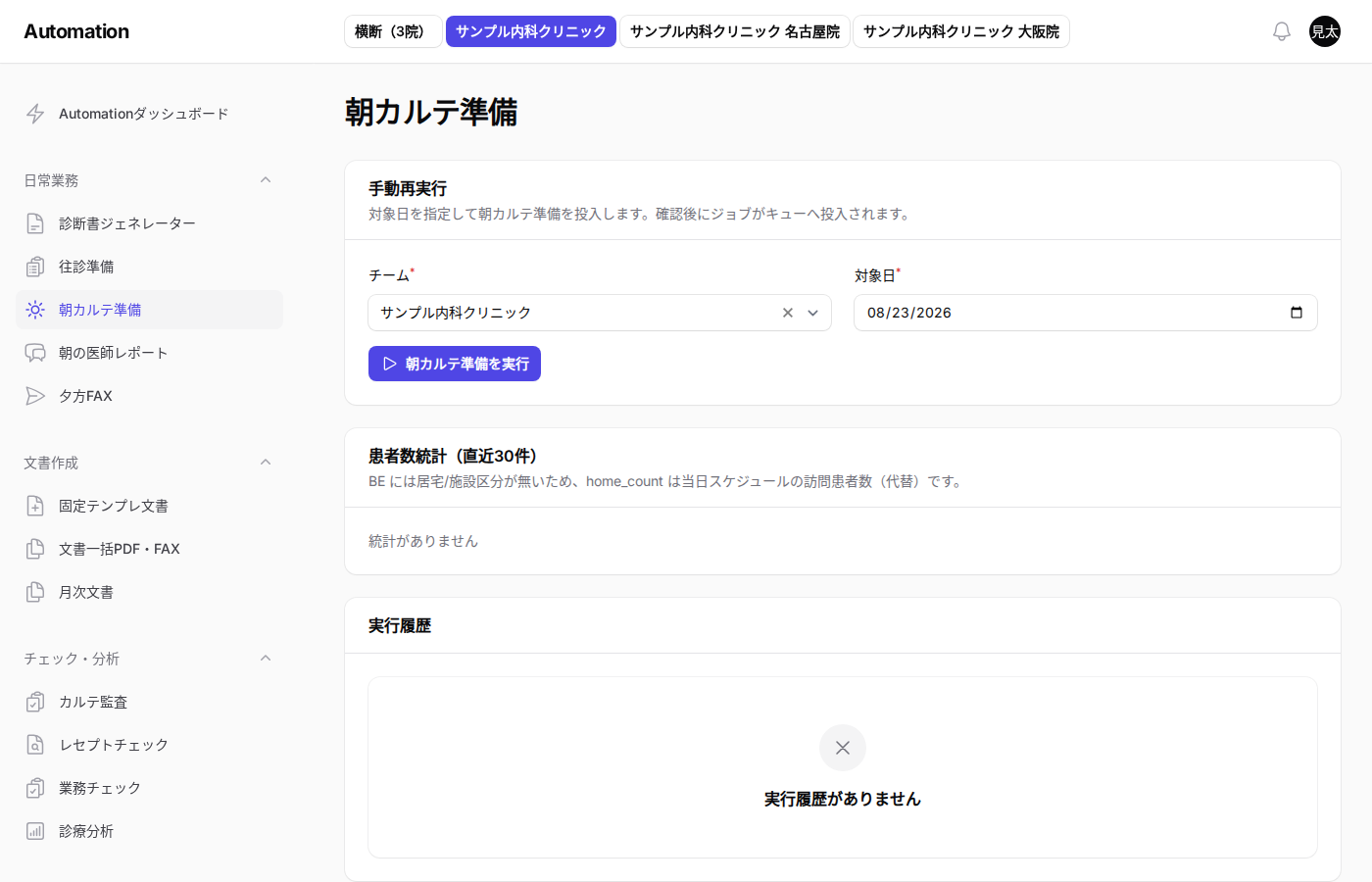1372x882 pixels.
Task: Click the カルテ監査 clipboard-check icon
Action: coord(35,702)
